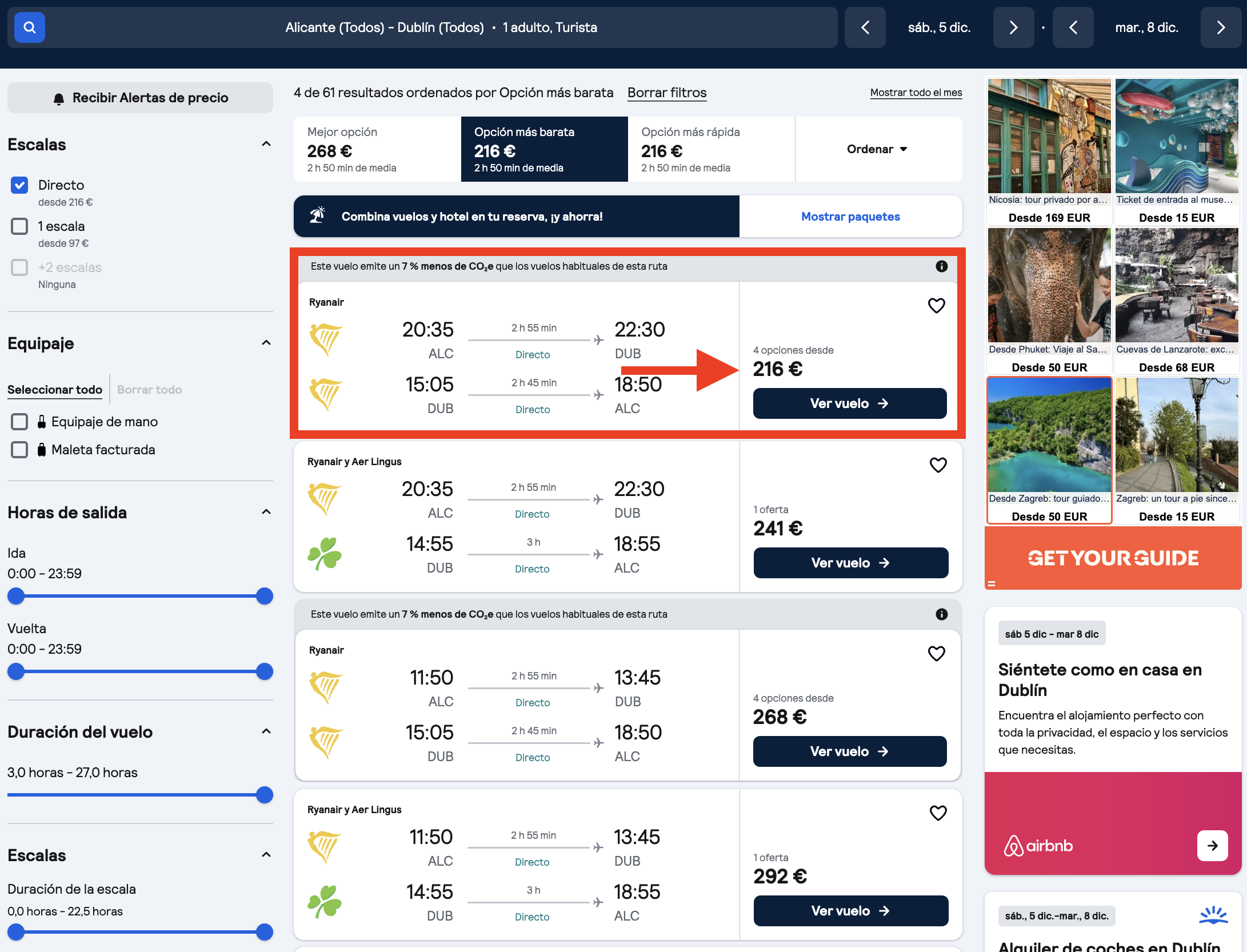Collapse the Escalas filter section at top
The width and height of the screenshot is (1247, 952).
tap(266, 144)
